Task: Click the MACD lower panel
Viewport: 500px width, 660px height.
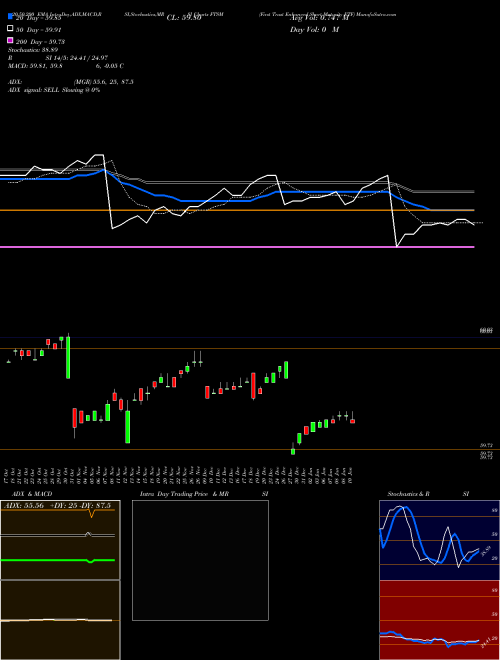Action: coord(60,620)
